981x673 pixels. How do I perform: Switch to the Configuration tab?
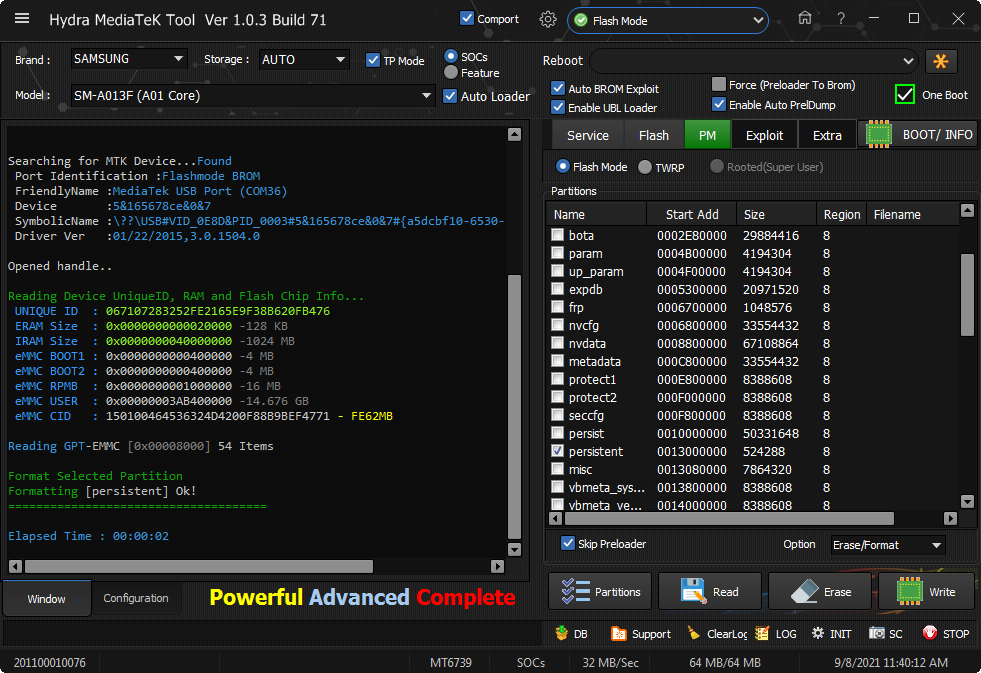coord(136,598)
